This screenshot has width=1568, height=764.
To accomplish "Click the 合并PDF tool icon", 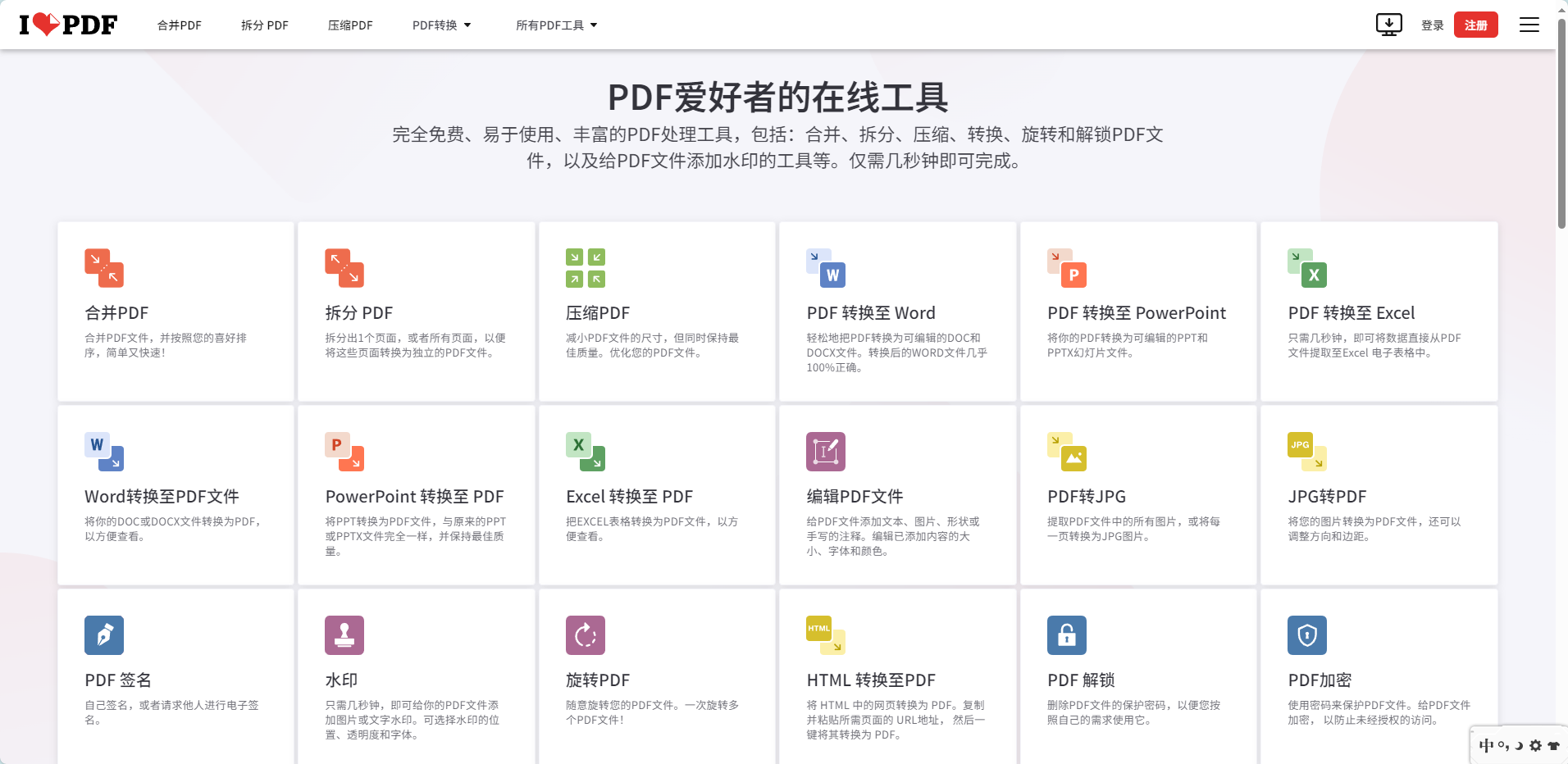I will (x=104, y=268).
